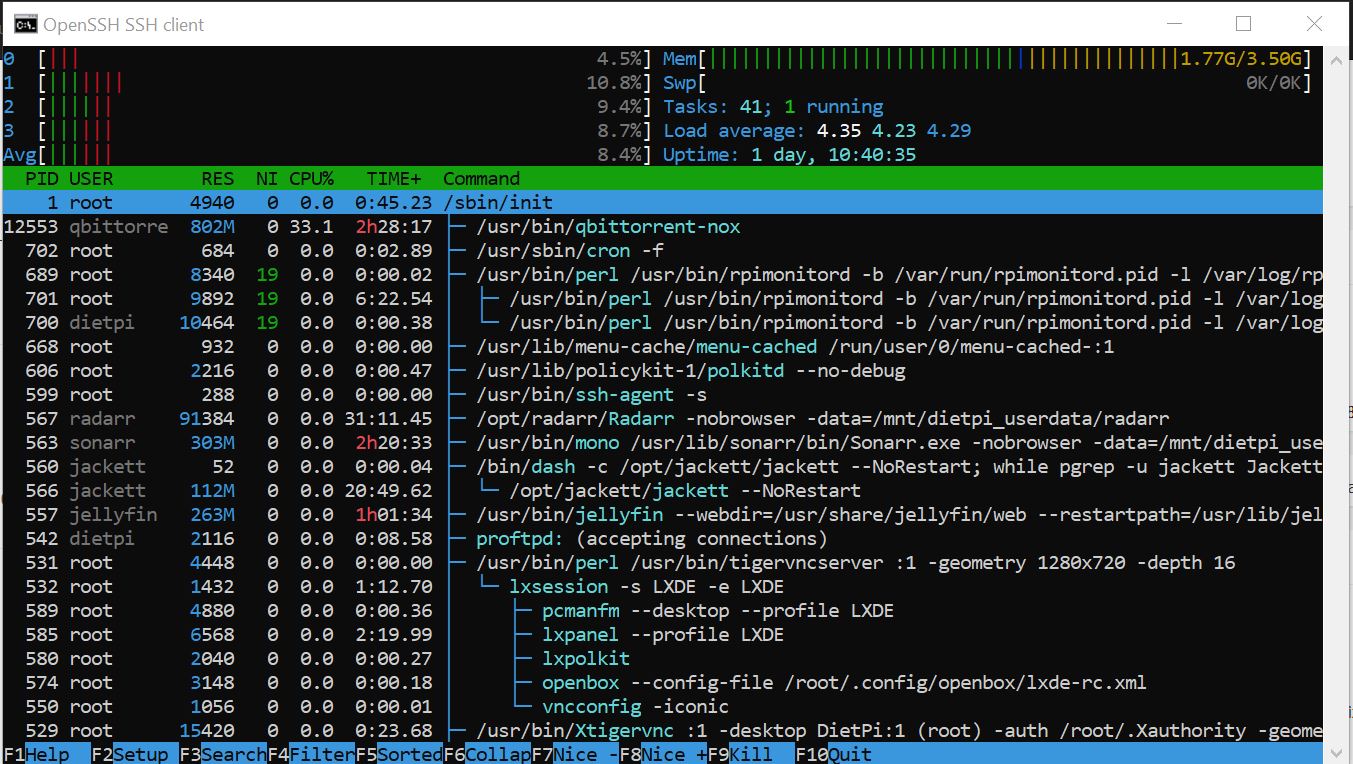Select the lxpolkit process row
Viewport: 1353px width, 764px height.
point(662,659)
